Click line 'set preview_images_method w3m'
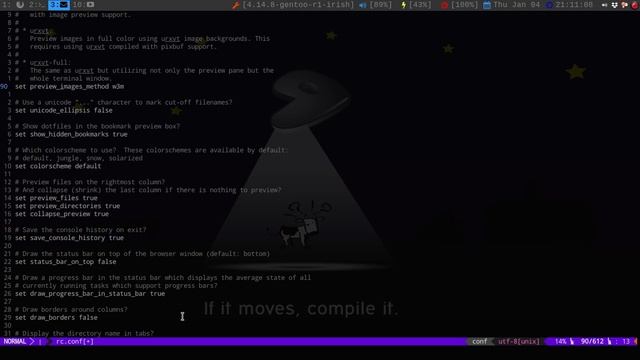 click(69, 87)
